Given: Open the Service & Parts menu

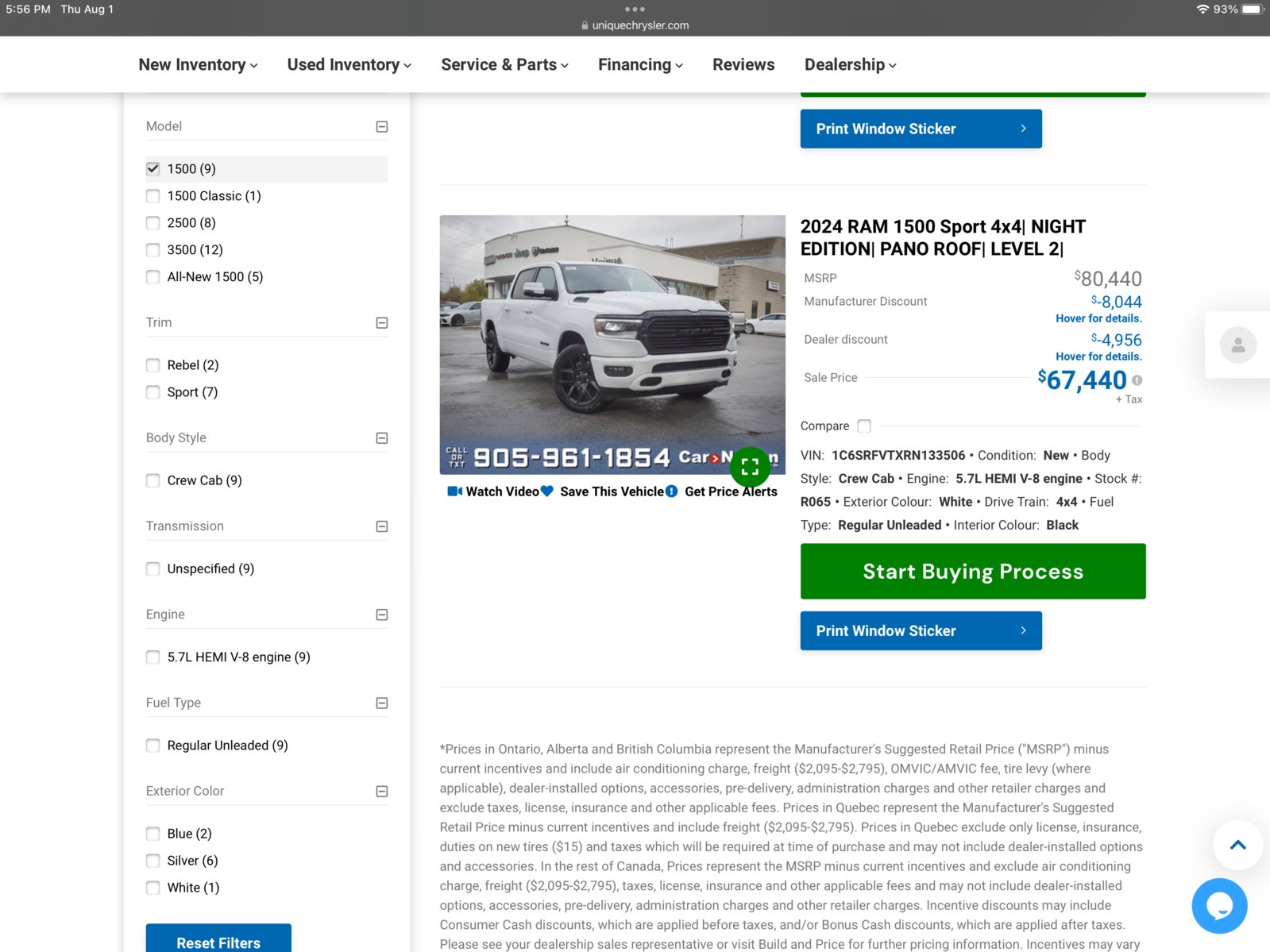Looking at the screenshot, I should (x=505, y=65).
